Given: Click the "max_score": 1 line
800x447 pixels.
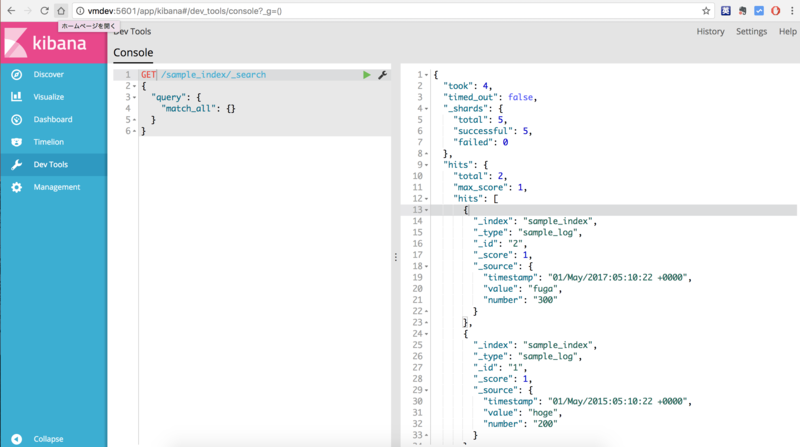Looking at the screenshot, I should point(490,187).
